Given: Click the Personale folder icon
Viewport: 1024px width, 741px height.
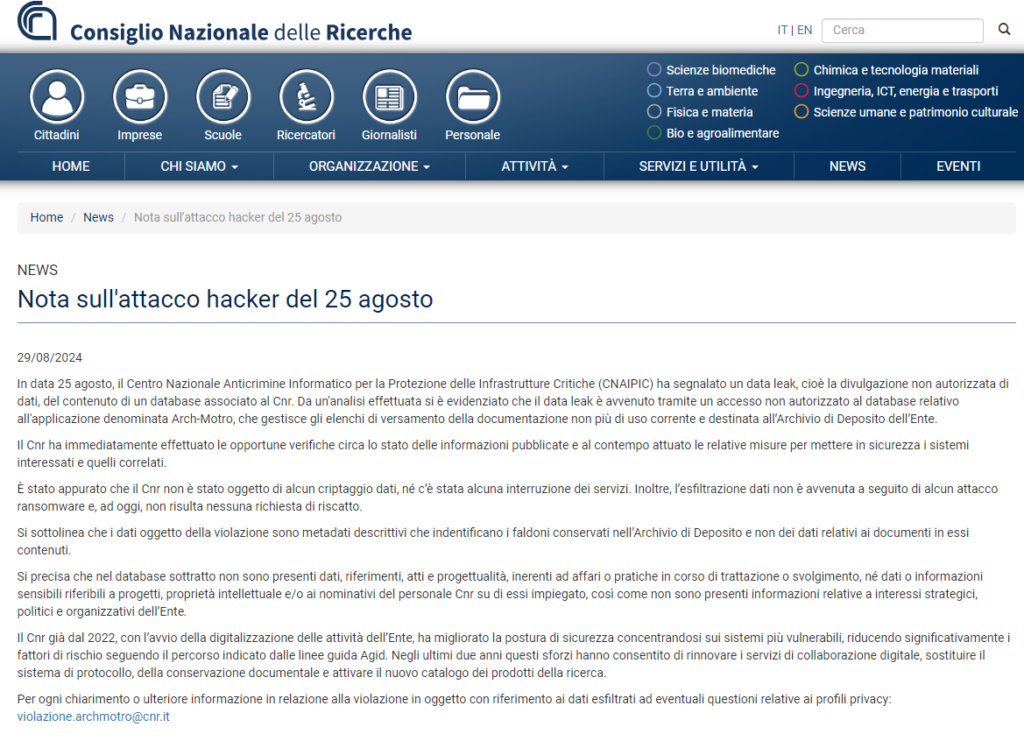Looking at the screenshot, I should tap(472, 97).
